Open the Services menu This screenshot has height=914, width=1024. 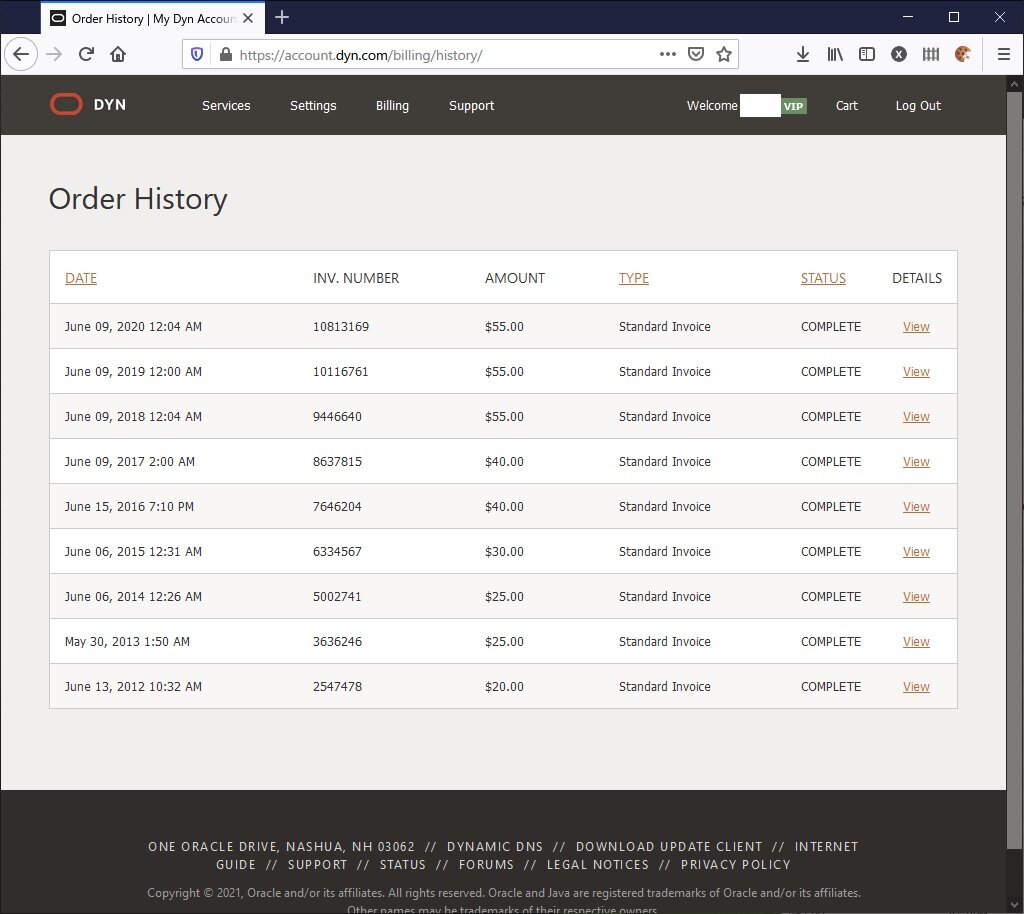[226, 106]
